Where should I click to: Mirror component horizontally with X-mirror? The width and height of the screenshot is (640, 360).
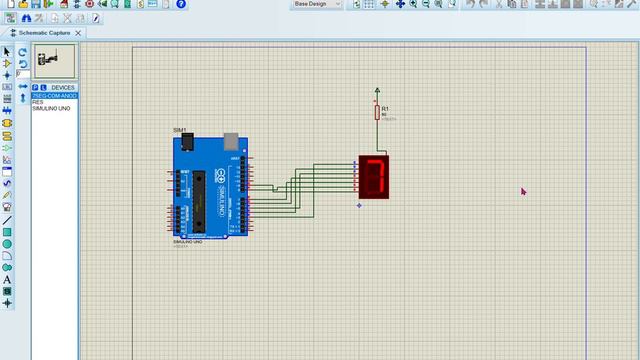pyautogui.click(x=23, y=87)
